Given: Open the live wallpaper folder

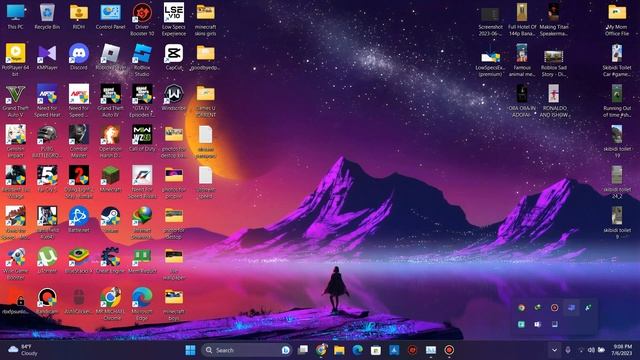Looking at the screenshot, I should tap(174, 263).
